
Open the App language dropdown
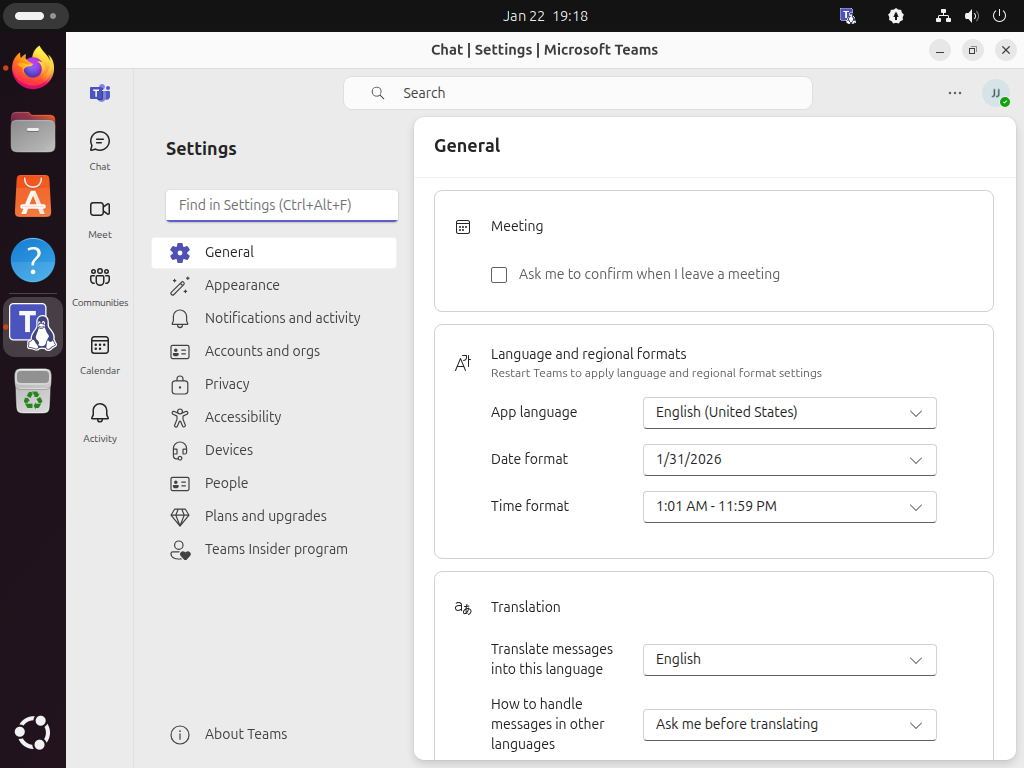(x=789, y=412)
